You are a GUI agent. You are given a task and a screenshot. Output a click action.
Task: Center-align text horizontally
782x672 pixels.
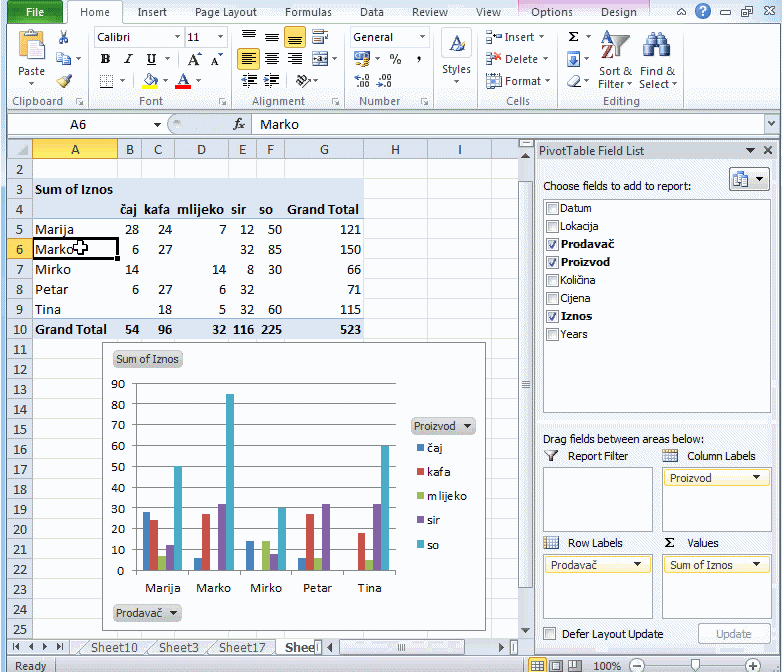[271, 59]
